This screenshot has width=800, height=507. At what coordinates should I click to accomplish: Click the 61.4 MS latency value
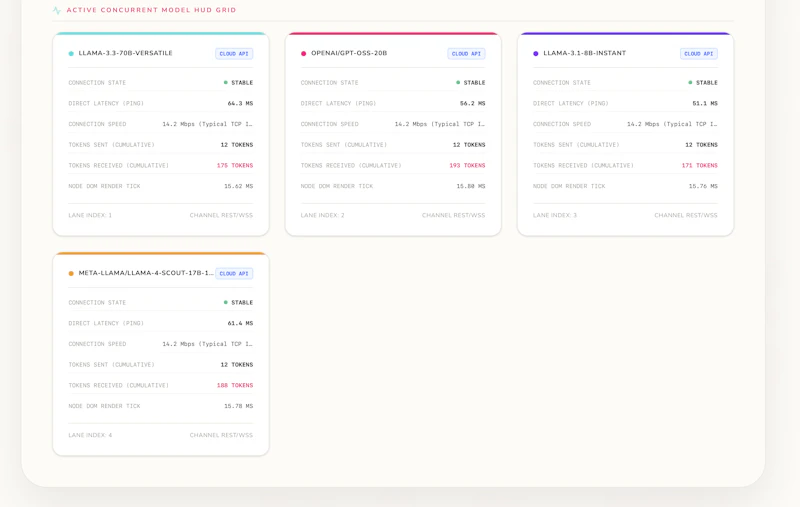(x=240, y=323)
